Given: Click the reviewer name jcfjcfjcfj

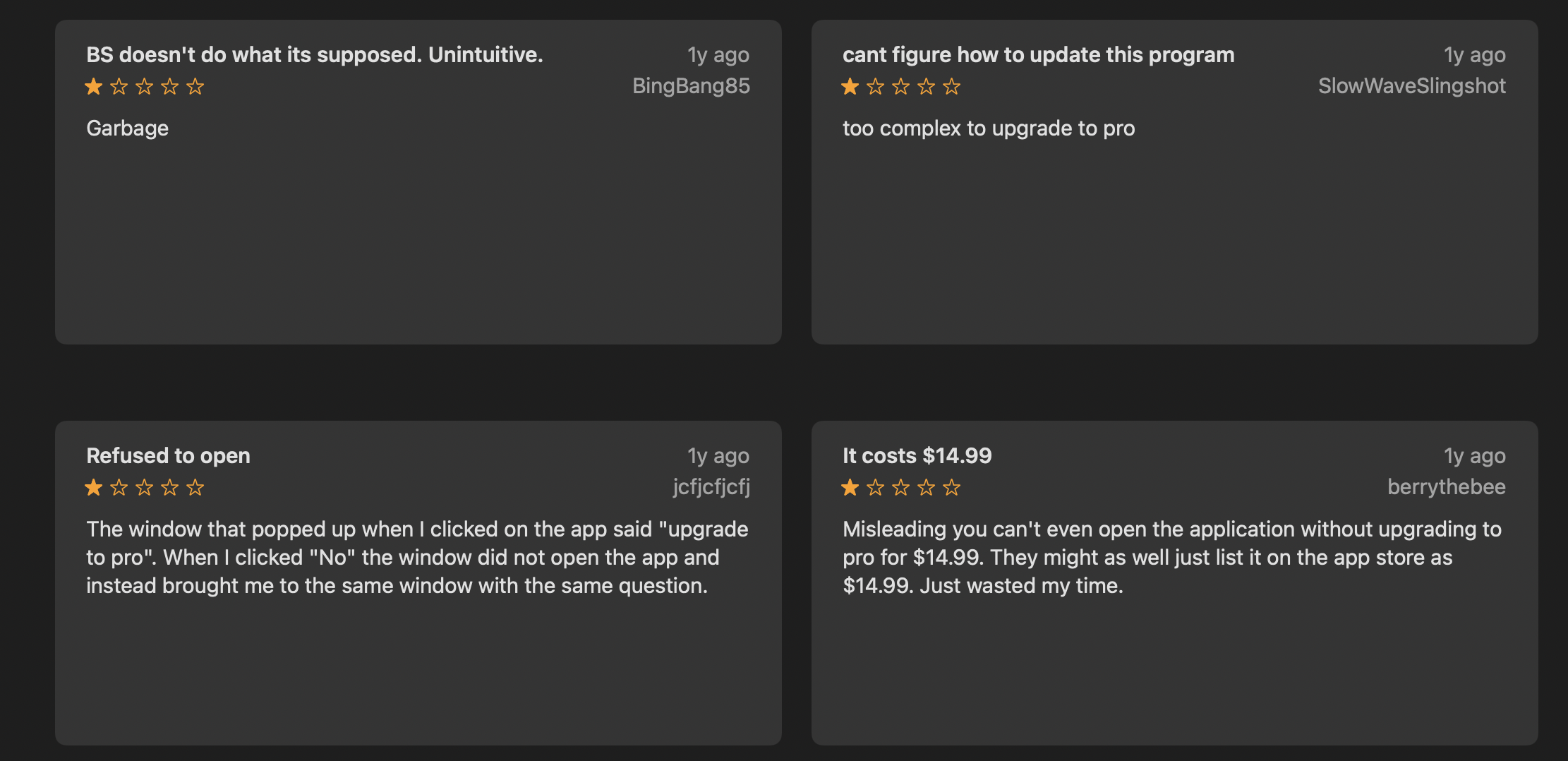Looking at the screenshot, I should tap(711, 487).
